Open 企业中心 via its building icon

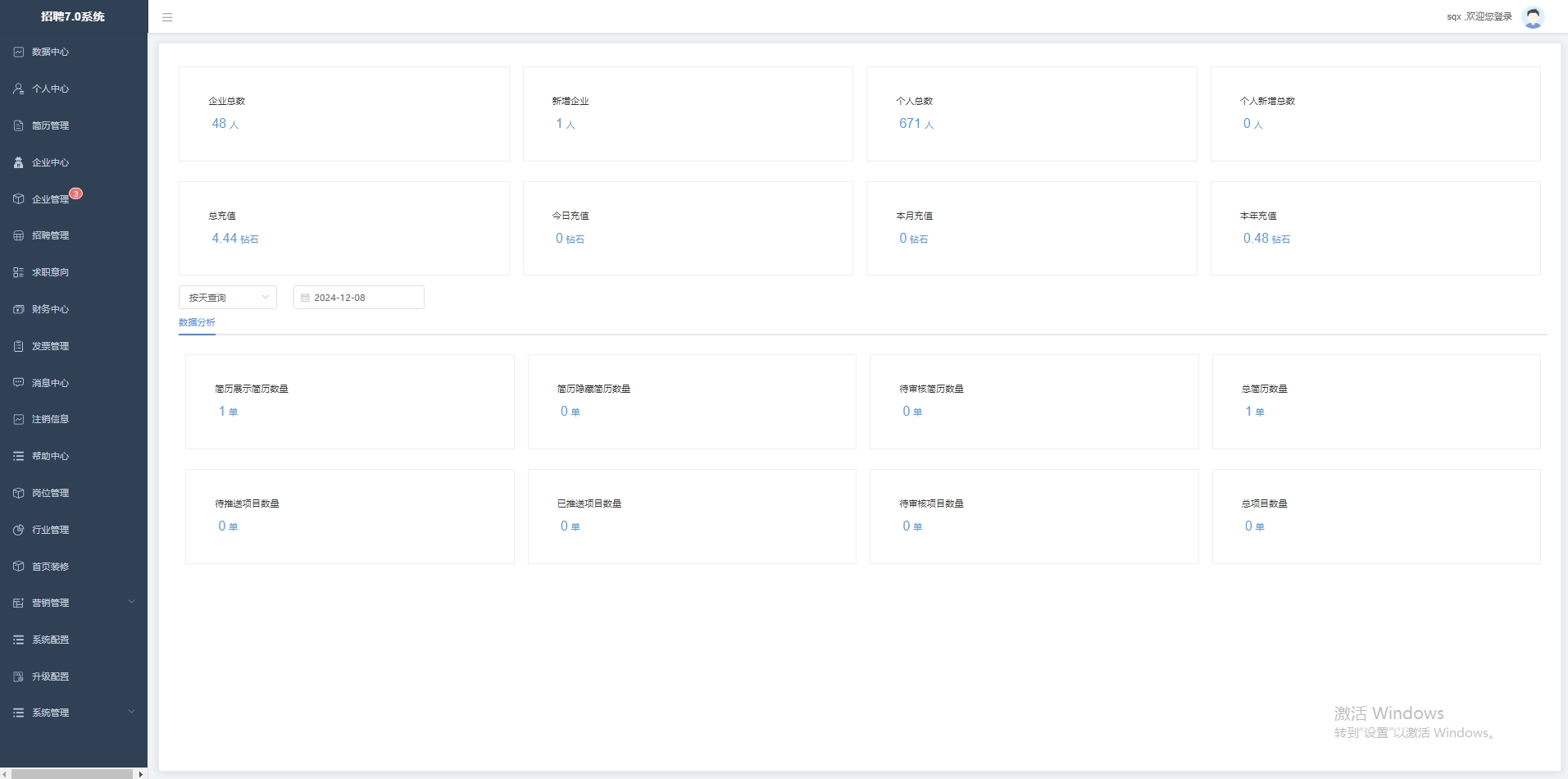[x=18, y=162]
